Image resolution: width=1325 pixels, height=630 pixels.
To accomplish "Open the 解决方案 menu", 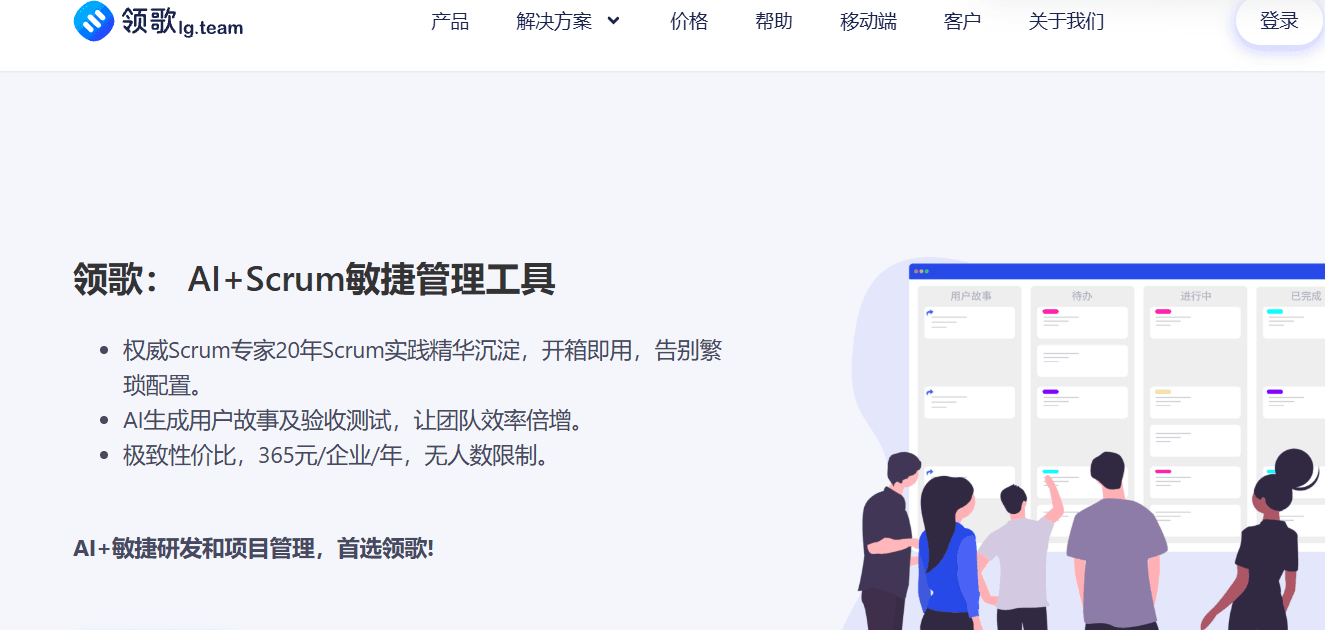I will pos(554,21).
